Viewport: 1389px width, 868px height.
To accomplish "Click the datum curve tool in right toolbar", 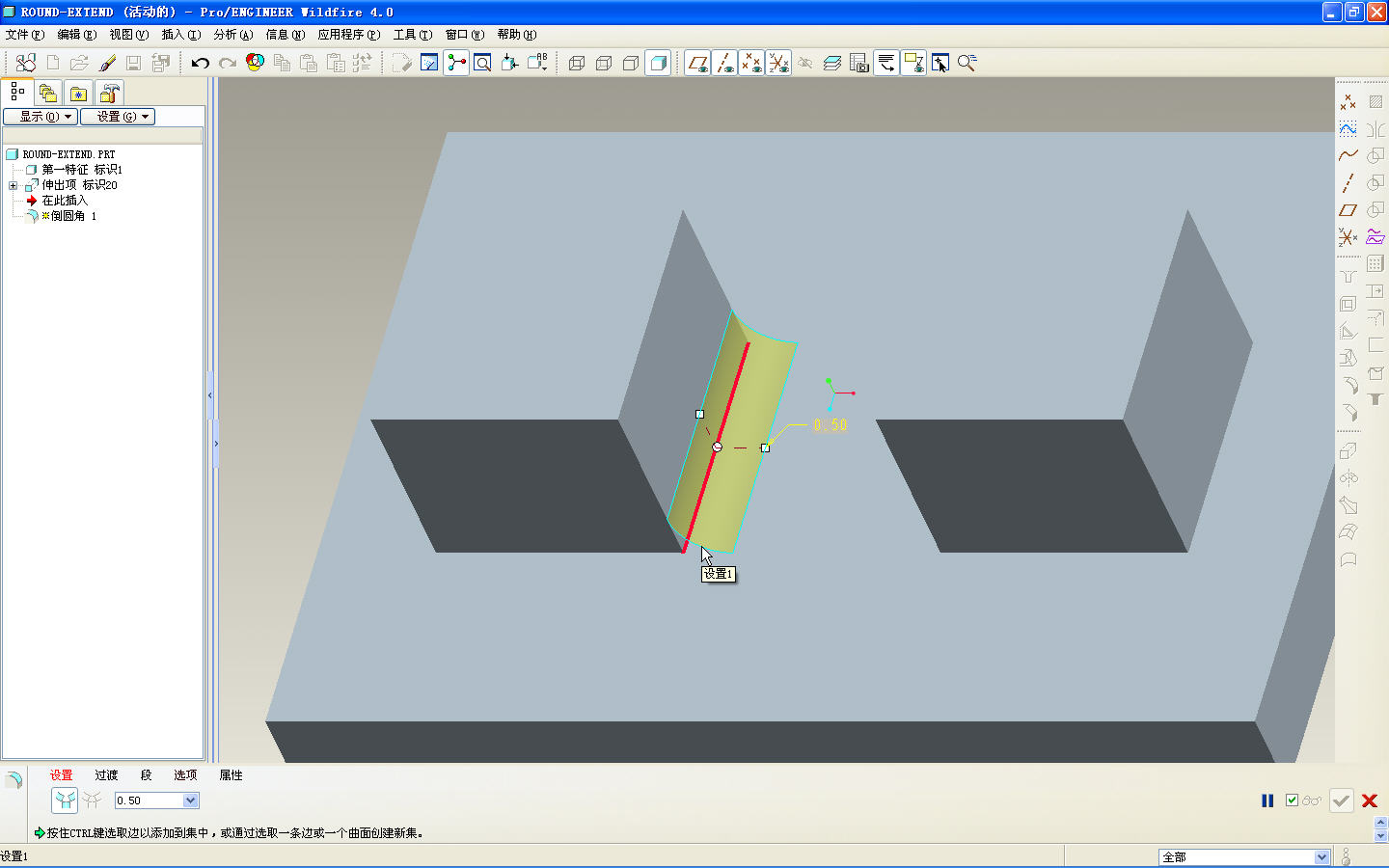I will point(1348,155).
